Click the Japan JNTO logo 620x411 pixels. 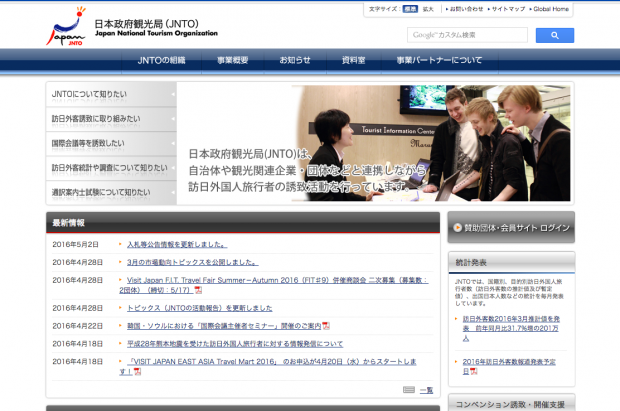point(64,27)
